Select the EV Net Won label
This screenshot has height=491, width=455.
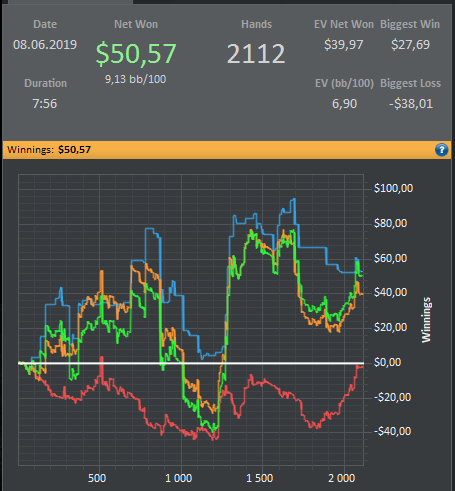(x=344, y=24)
